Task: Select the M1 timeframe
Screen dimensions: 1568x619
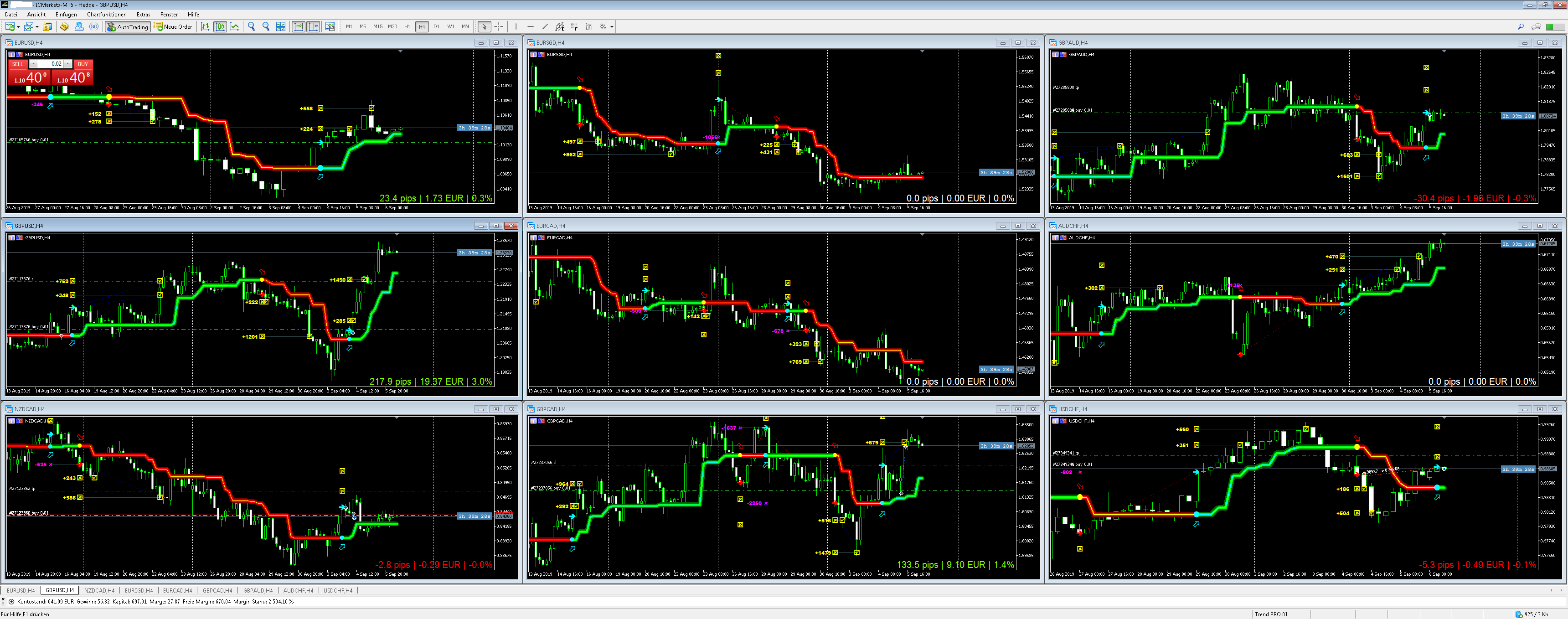Action: point(349,27)
